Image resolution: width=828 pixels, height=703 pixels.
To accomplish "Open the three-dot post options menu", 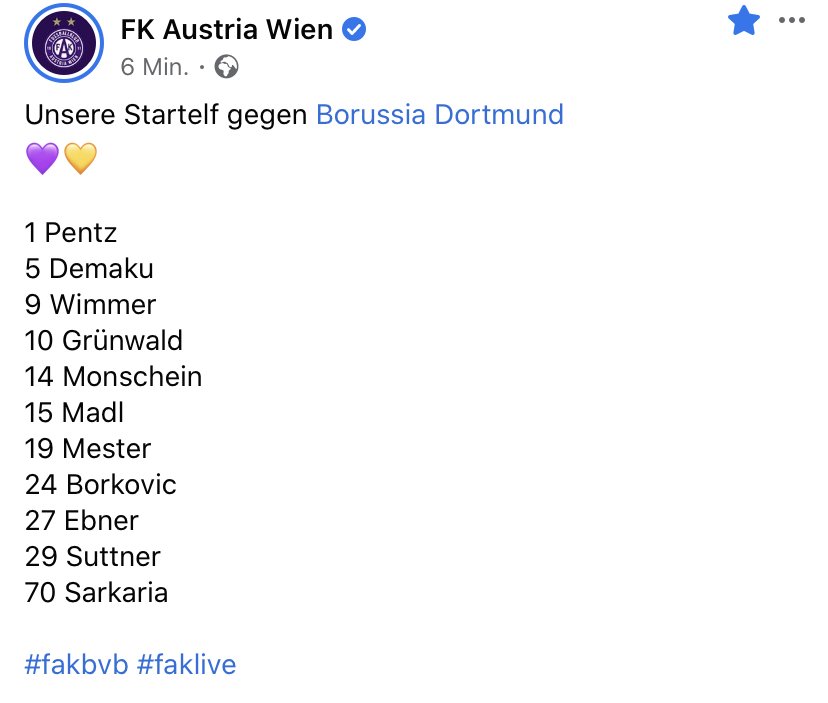I will tap(792, 21).
